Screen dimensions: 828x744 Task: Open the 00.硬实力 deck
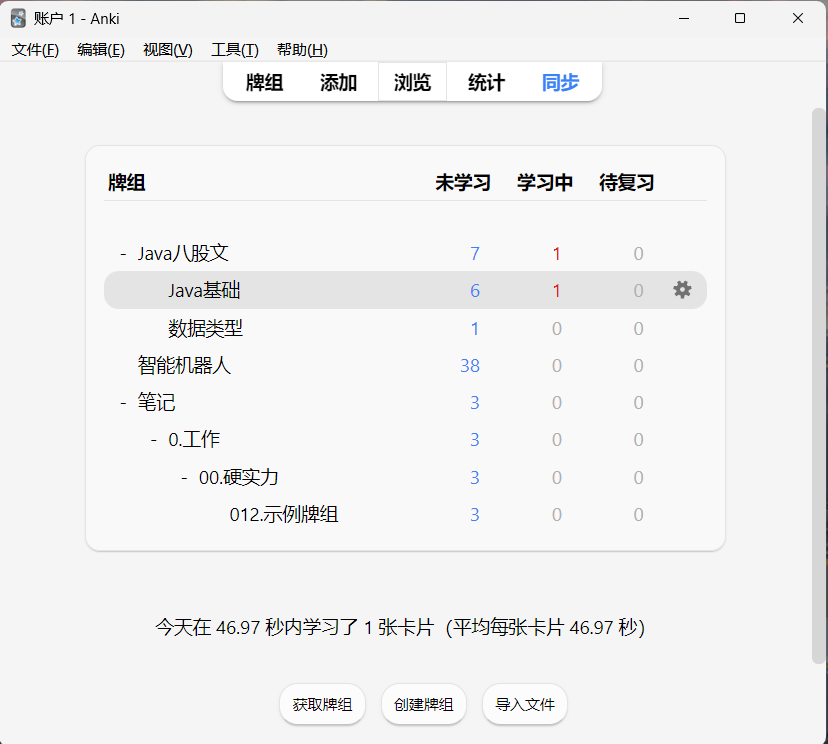coord(239,477)
